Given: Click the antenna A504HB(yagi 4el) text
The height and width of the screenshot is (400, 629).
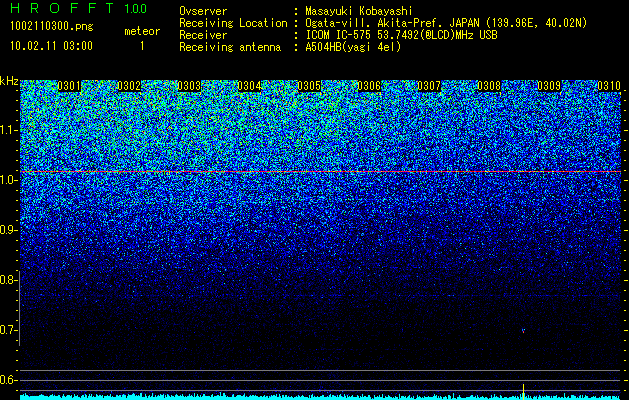Looking at the screenshot, I should pyautogui.click(x=353, y=47).
